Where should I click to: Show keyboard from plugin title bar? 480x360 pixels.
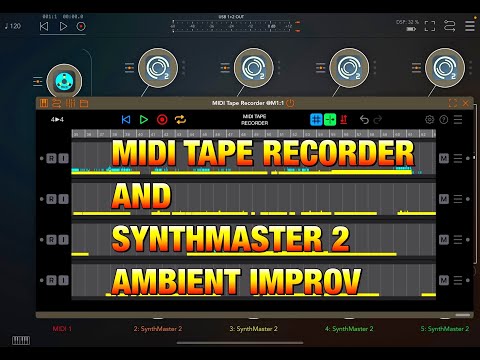tap(44, 103)
